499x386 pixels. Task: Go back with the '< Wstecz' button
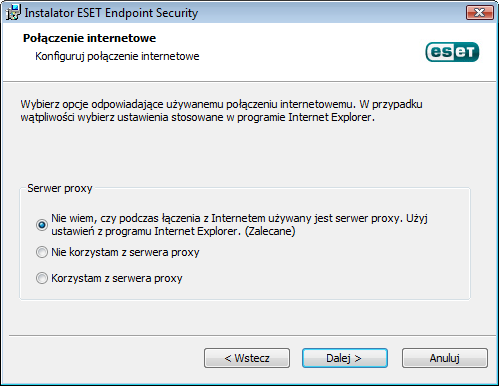click(x=247, y=358)
